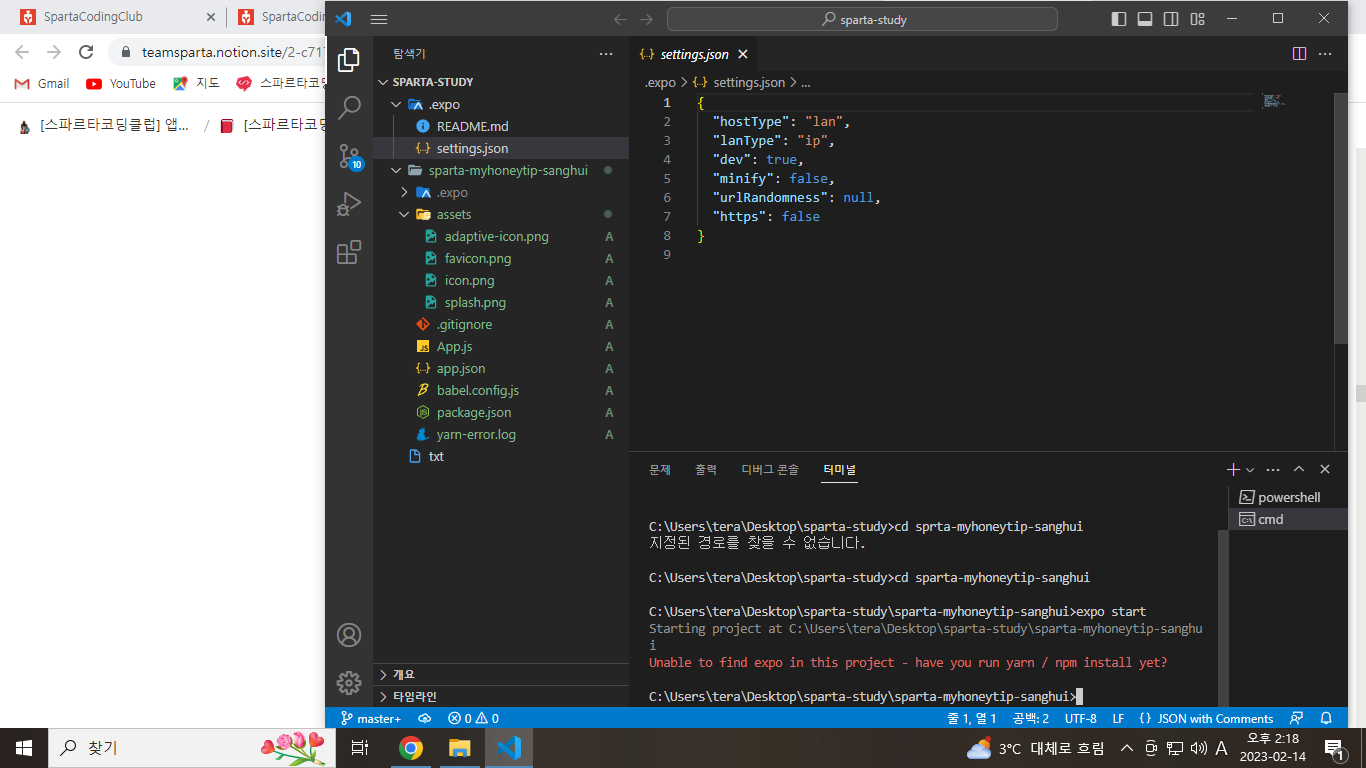The width and height of the screenshot is (1366, 768).
Task: Open Task View on the taskbar
Action: (361, 747)
